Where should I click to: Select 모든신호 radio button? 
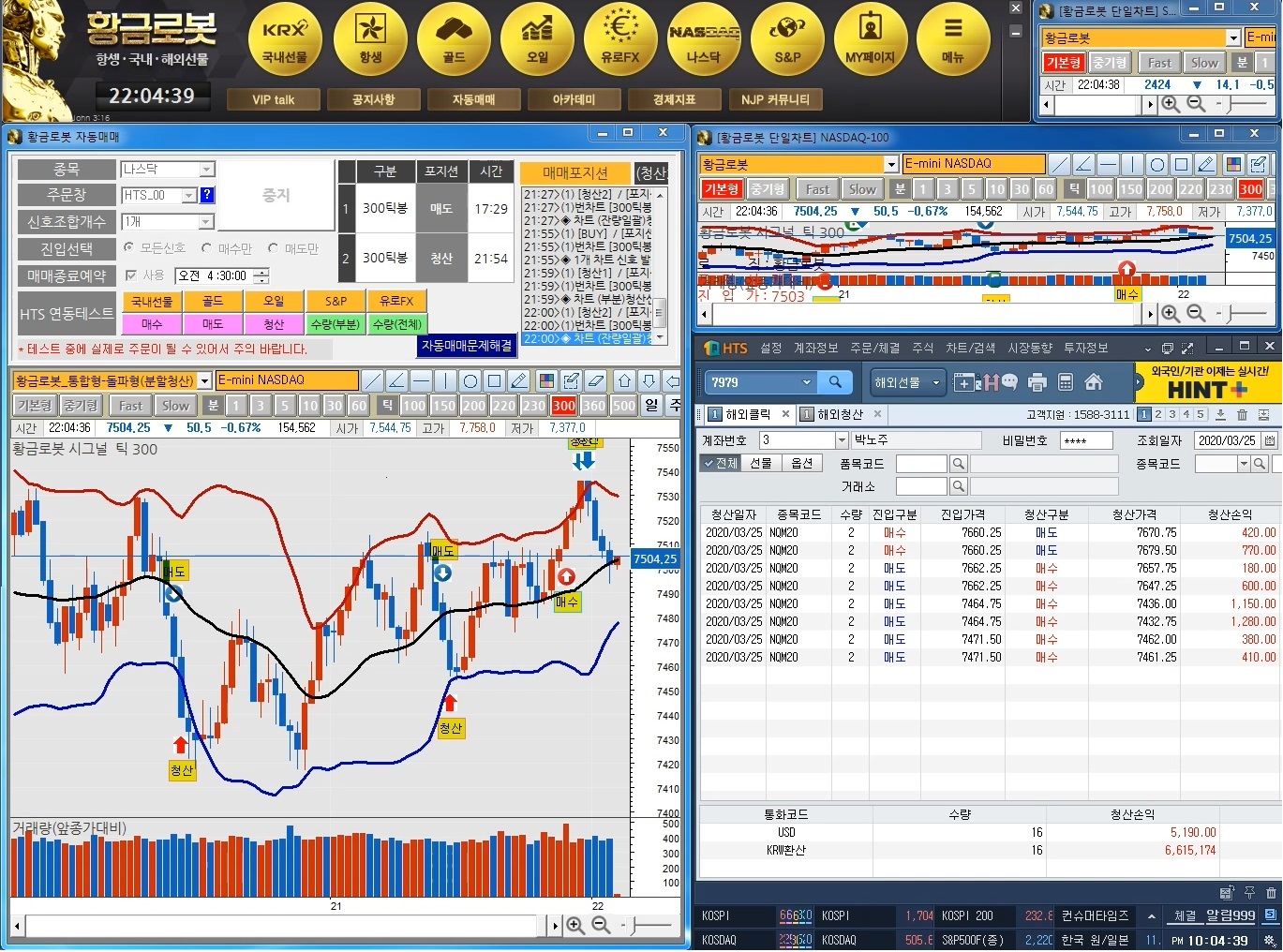pyautogui.click(x=129, y=248)
